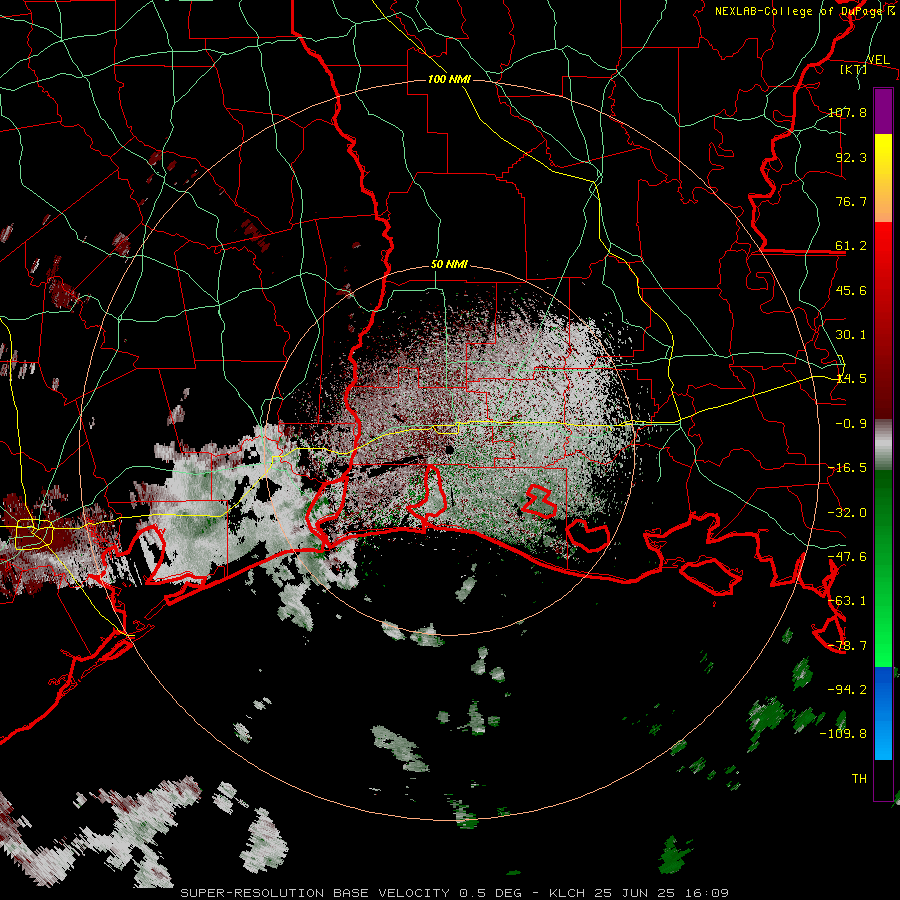900x900 pixels.
Task: Click the 30.1 legend value
Action: click(x=851, y=335)
